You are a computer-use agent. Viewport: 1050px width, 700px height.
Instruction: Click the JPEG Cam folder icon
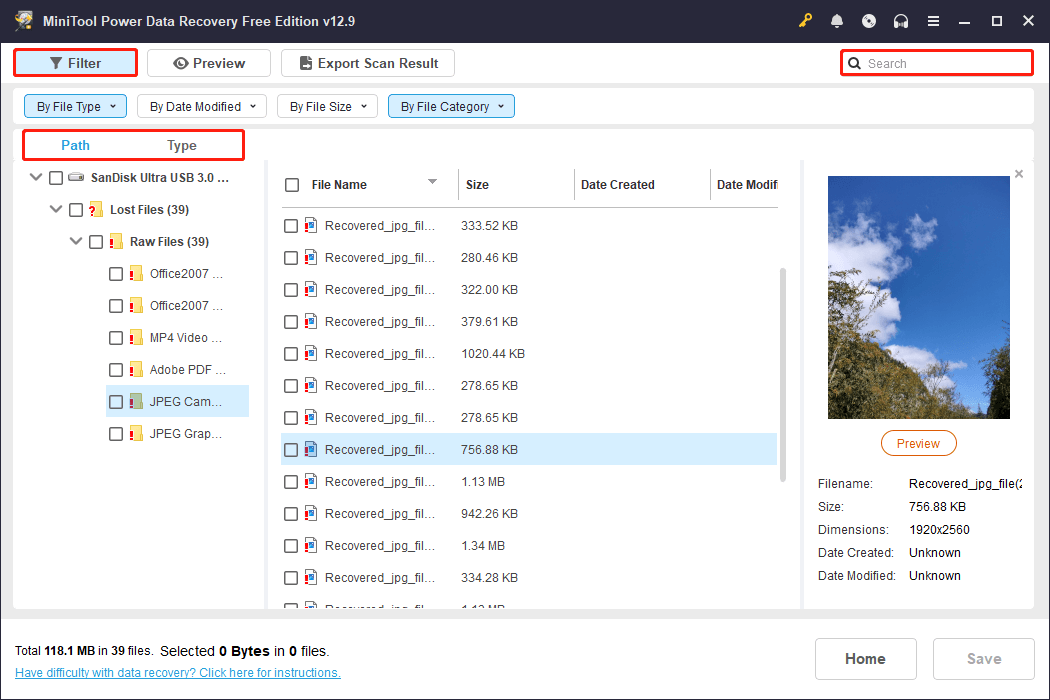(136, 402)
